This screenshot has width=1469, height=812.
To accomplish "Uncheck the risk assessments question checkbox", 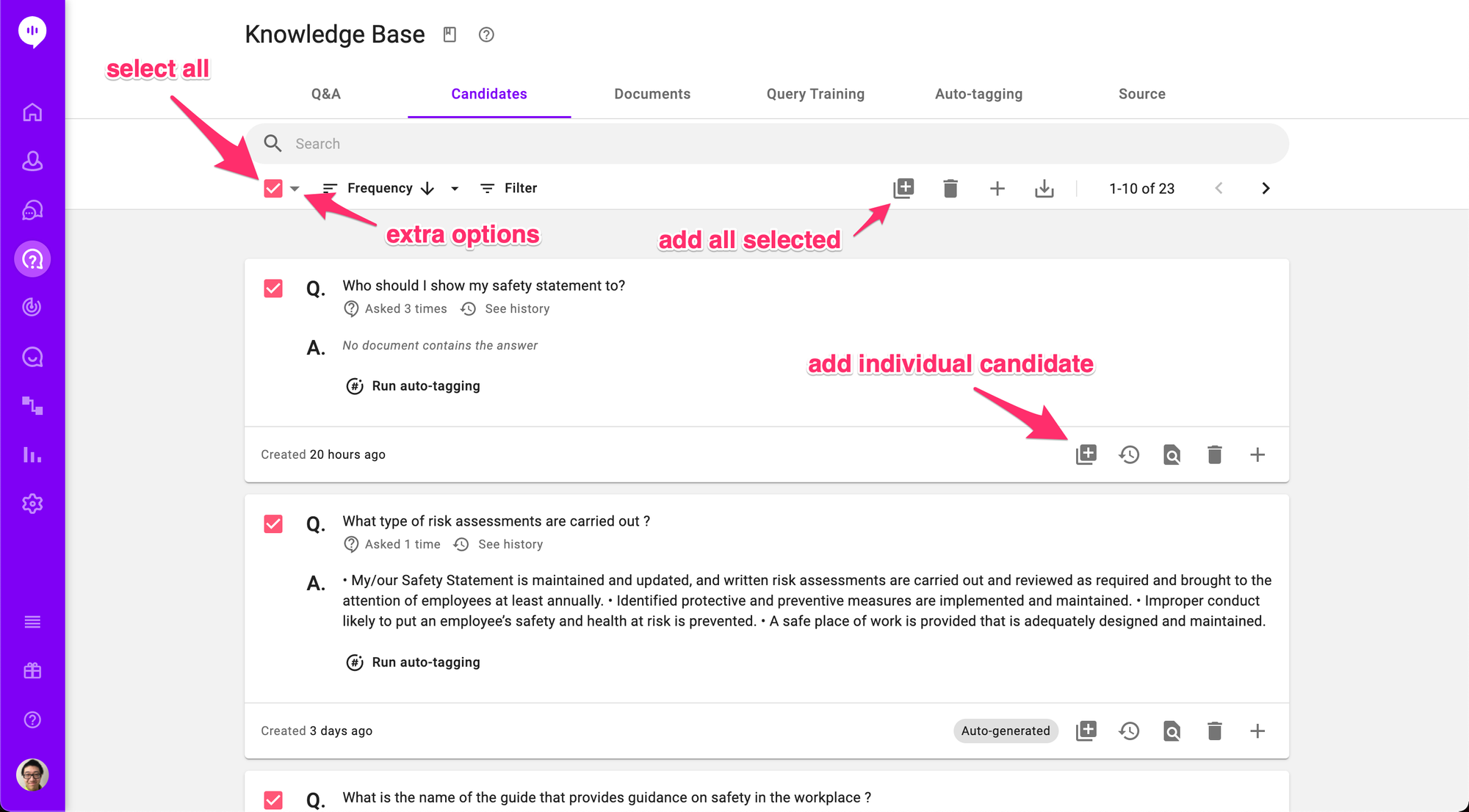I will pos(273,524).
